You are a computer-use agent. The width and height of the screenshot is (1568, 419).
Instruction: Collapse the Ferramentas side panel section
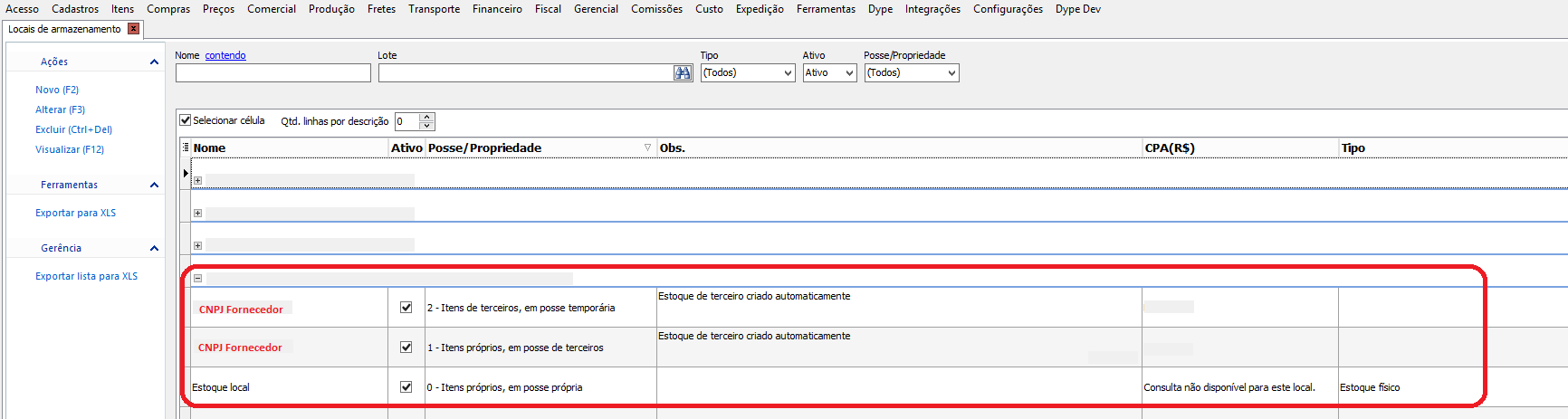154,185
